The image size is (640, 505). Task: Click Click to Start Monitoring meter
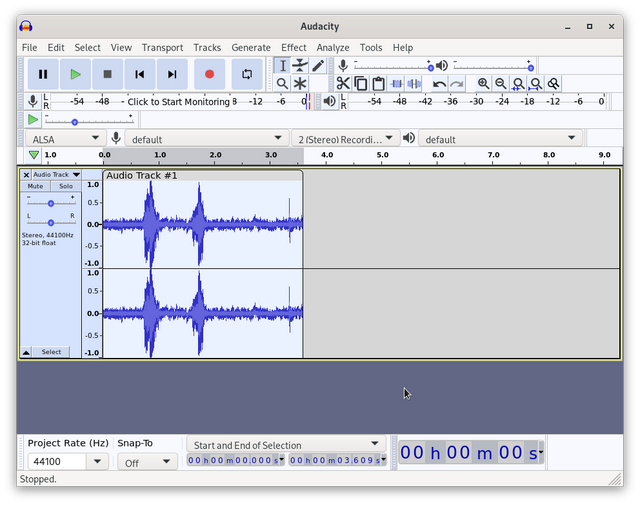click(179, 102)
